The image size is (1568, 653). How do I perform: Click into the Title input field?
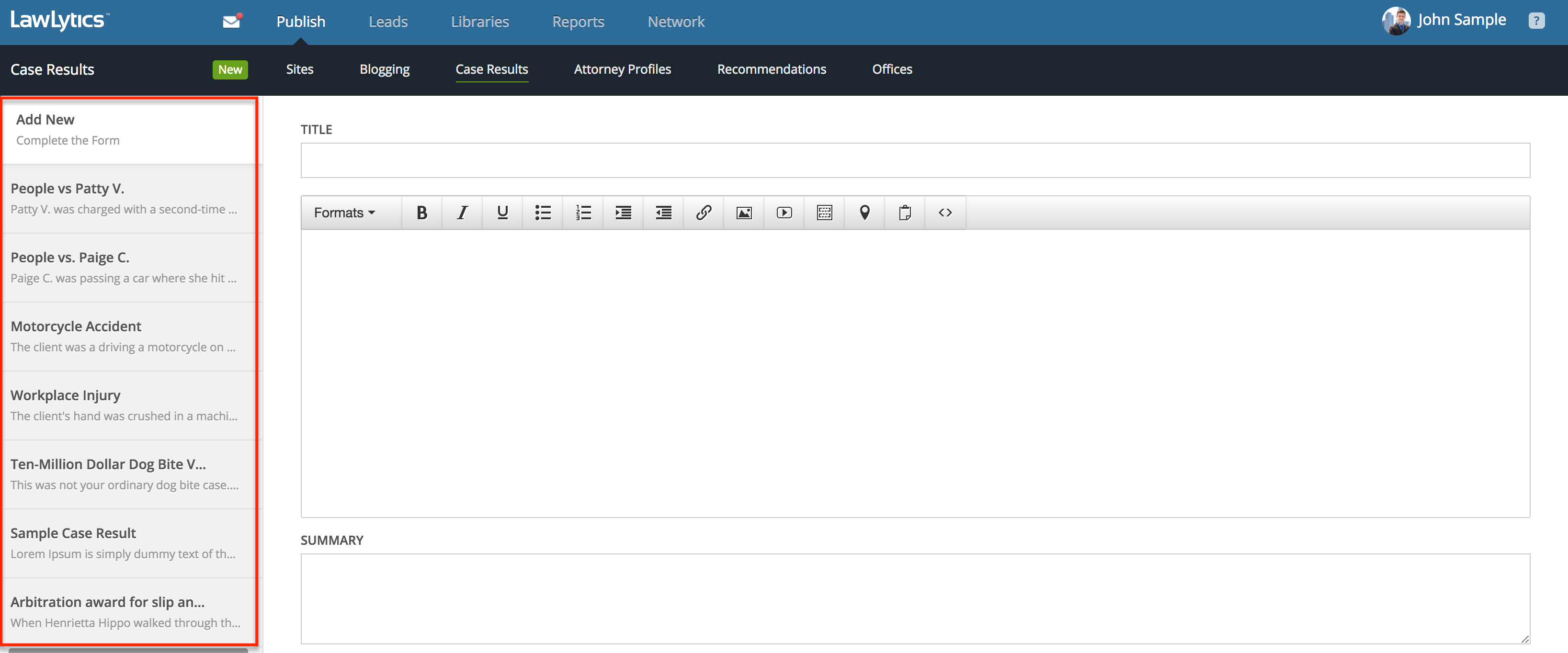pos(915,160)
